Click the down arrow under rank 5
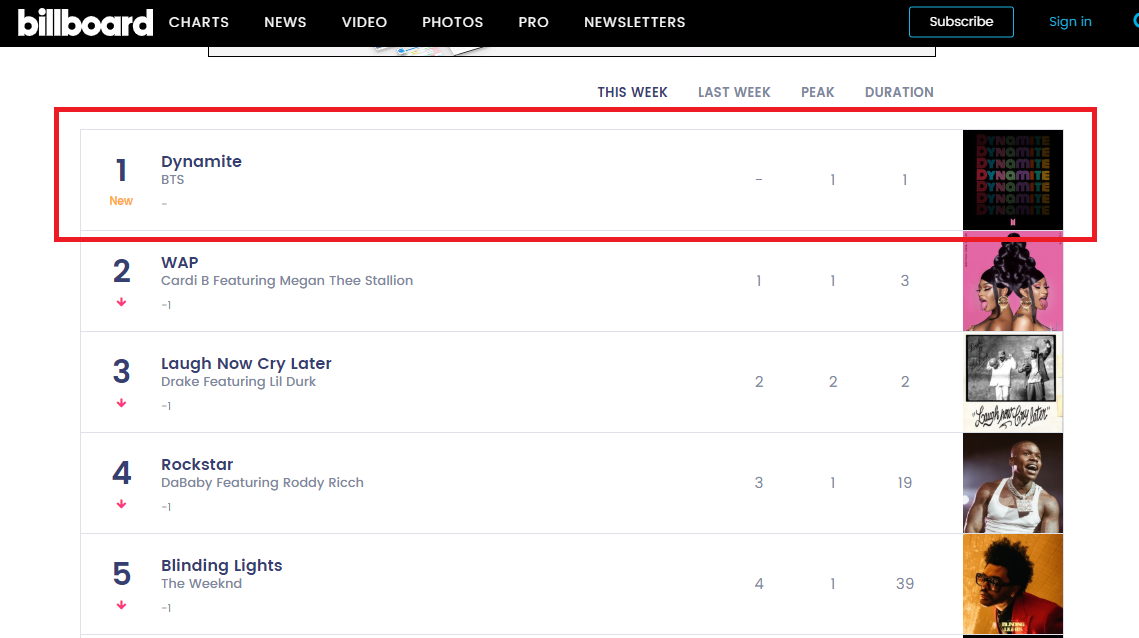This screenshot has width=1139, height=638. [x=121, y=605]
